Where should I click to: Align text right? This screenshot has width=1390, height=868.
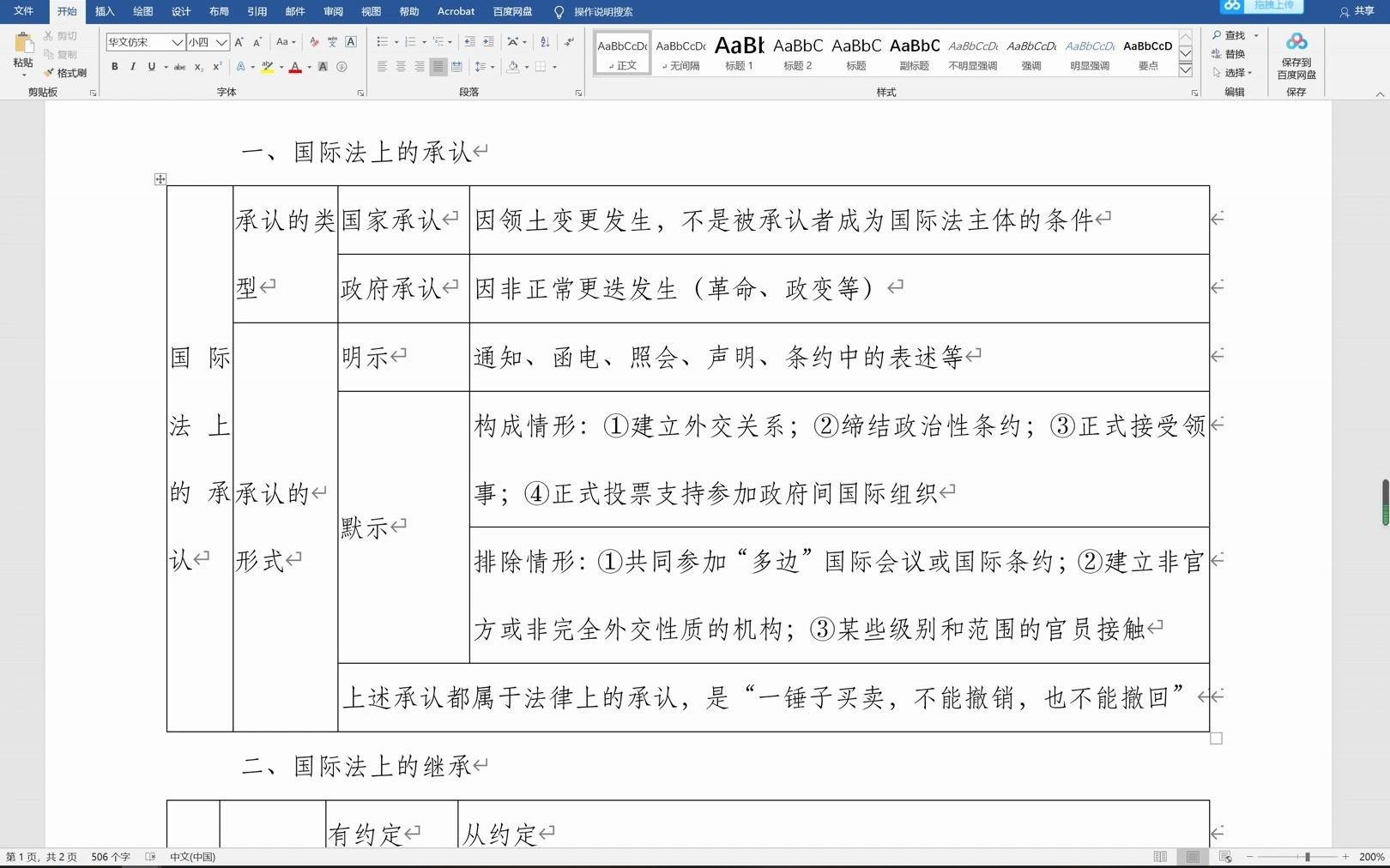tap(420, 67)
